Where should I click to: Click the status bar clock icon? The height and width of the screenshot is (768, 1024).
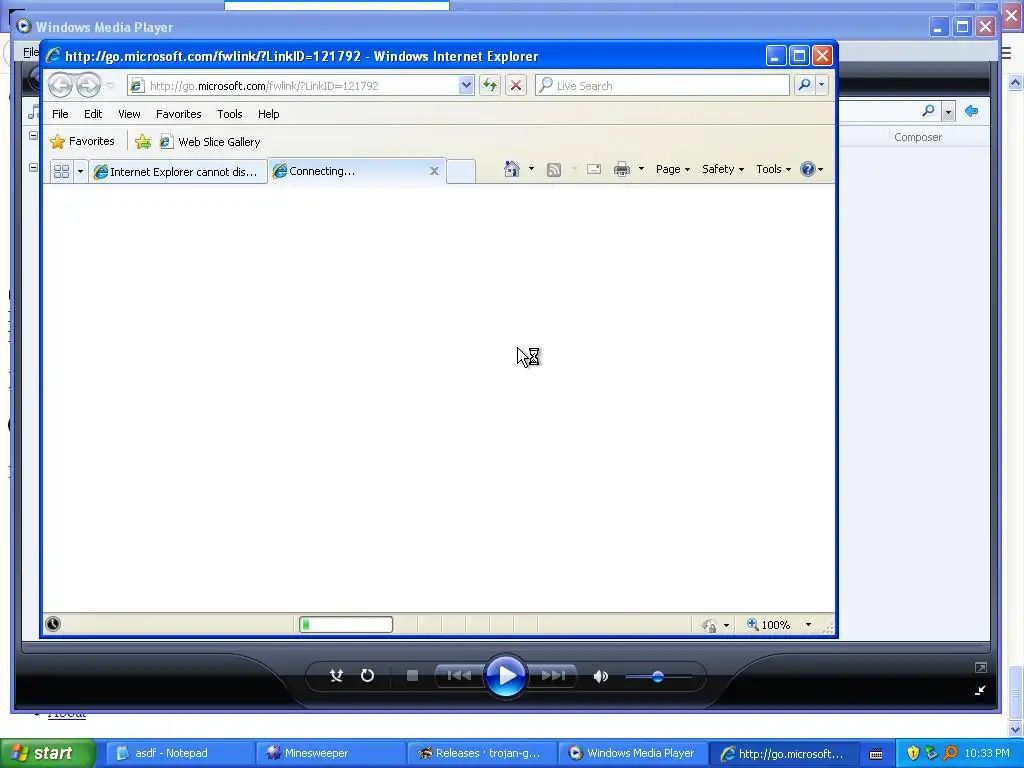pos(54,624)
